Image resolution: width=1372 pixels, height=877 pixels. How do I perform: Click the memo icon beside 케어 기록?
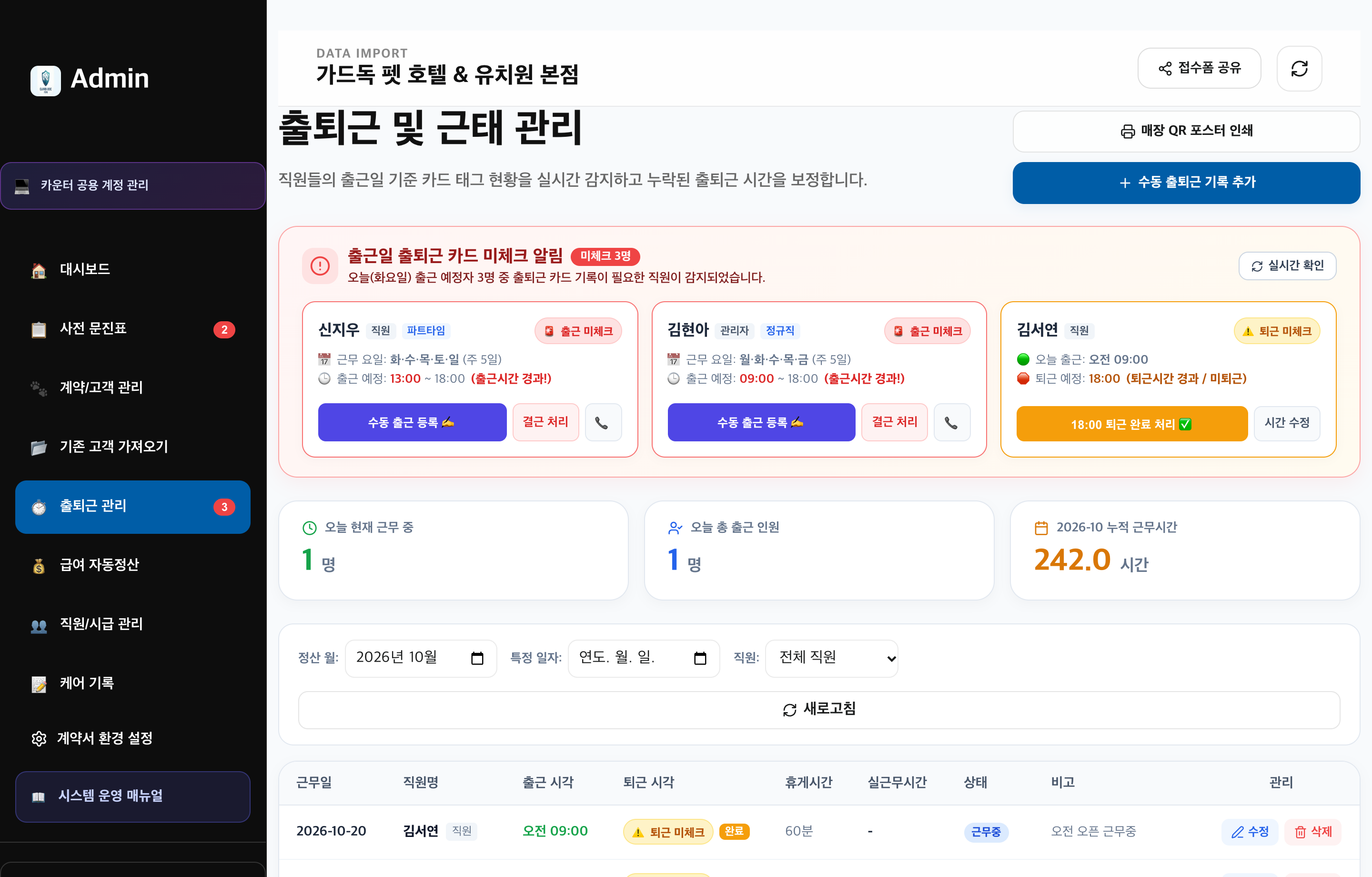click(x=39, y=683)
